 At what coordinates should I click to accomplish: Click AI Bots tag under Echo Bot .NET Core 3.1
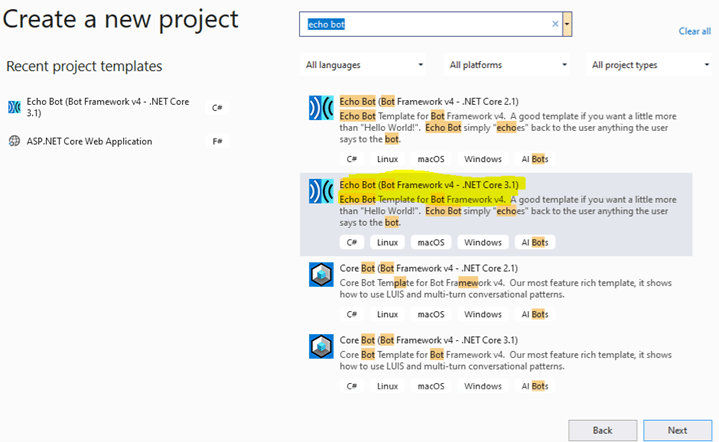[x=535, y=243]
